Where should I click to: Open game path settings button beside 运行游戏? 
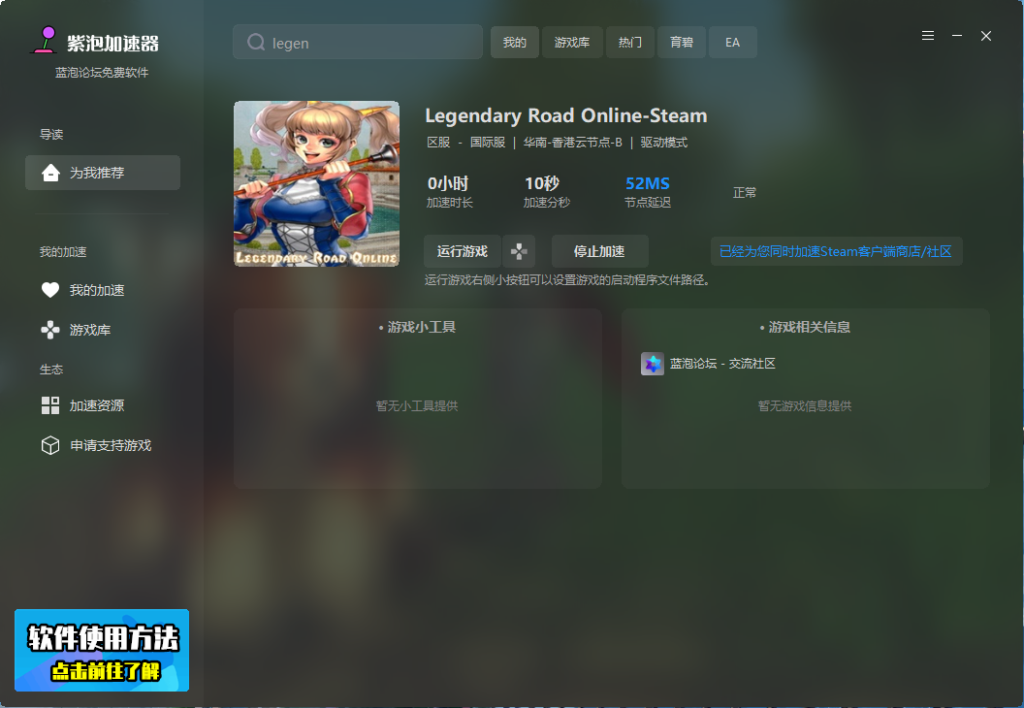519,251
